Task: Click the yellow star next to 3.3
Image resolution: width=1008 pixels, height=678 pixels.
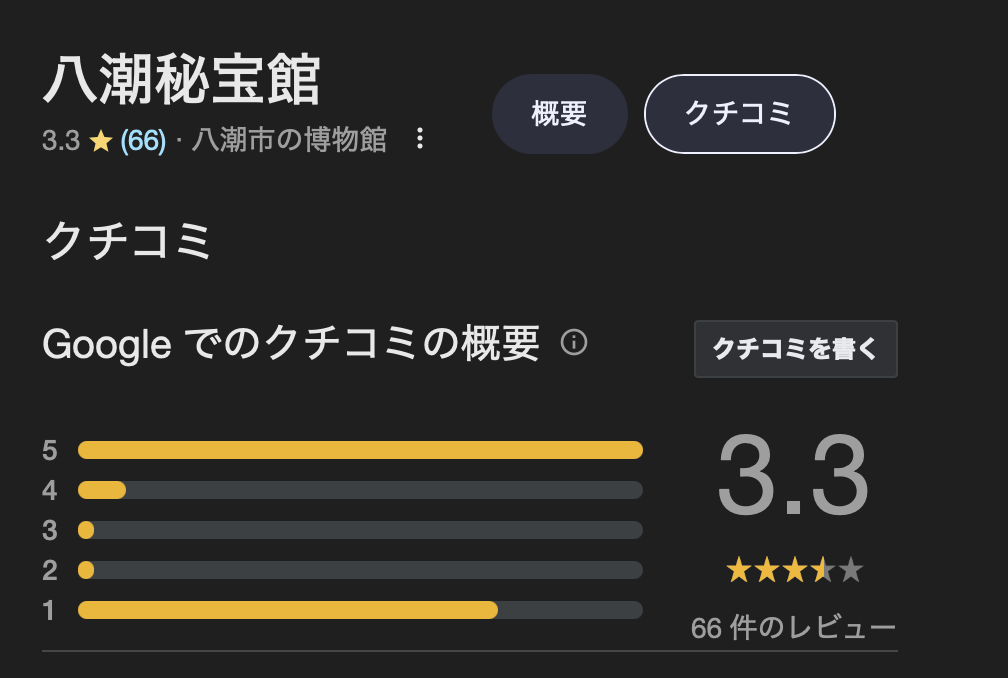Action: [101, 141]
